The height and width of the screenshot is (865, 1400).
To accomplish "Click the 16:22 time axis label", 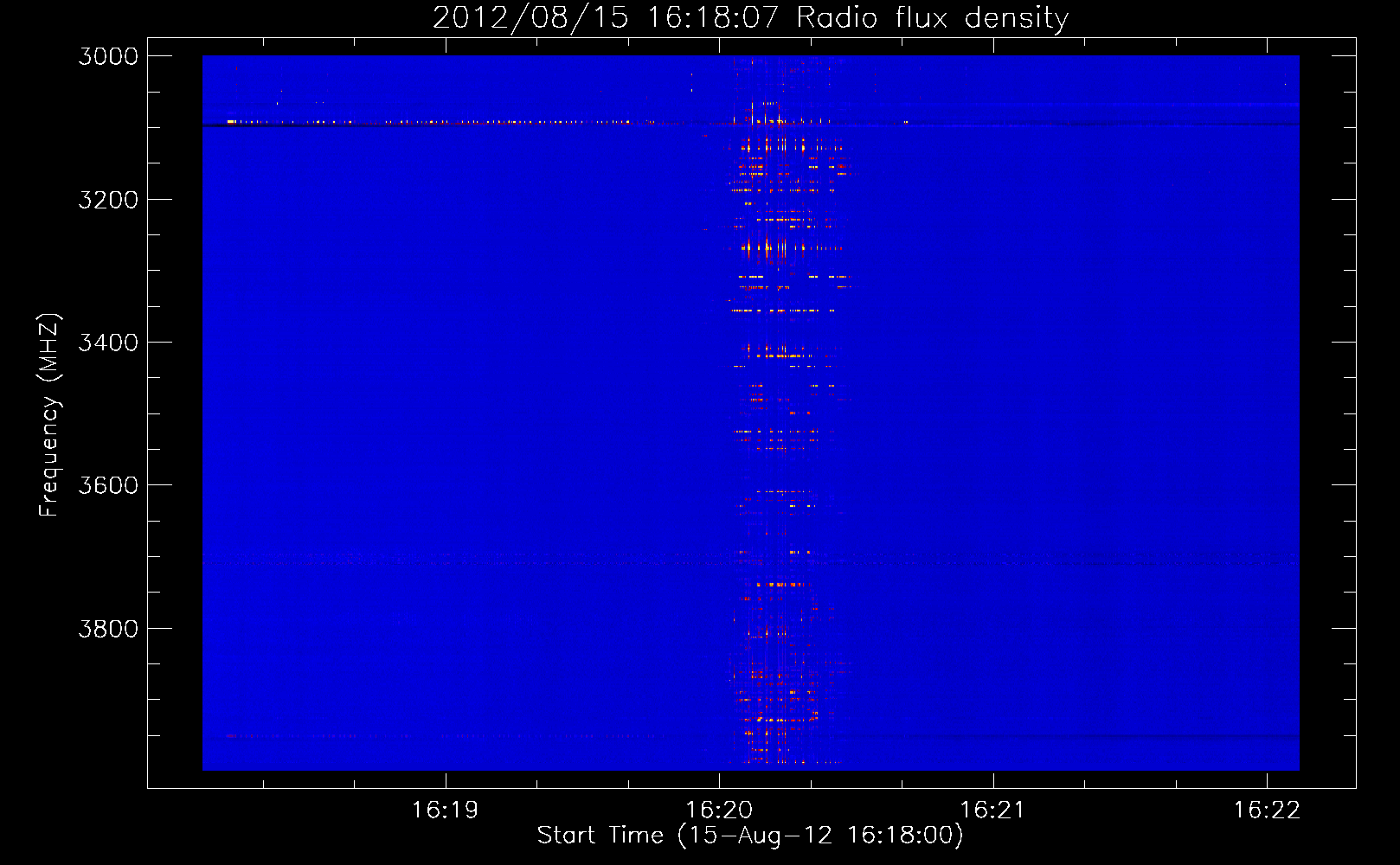I will pos(1267,810).
